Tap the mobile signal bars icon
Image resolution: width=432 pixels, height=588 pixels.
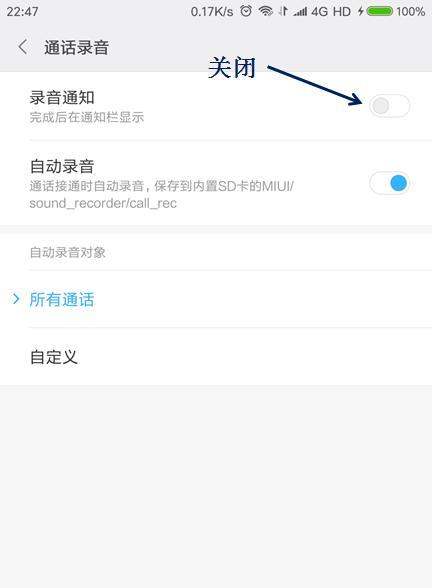(x=300, y=12)
